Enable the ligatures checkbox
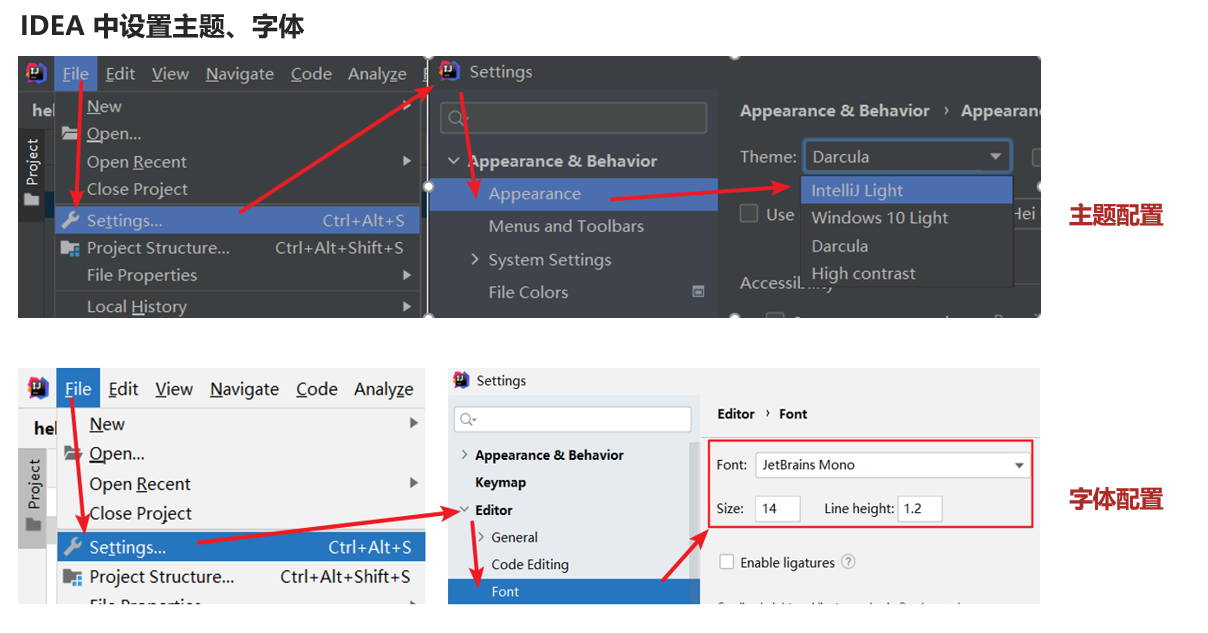The image size is (1208, 633). point(727,562)
